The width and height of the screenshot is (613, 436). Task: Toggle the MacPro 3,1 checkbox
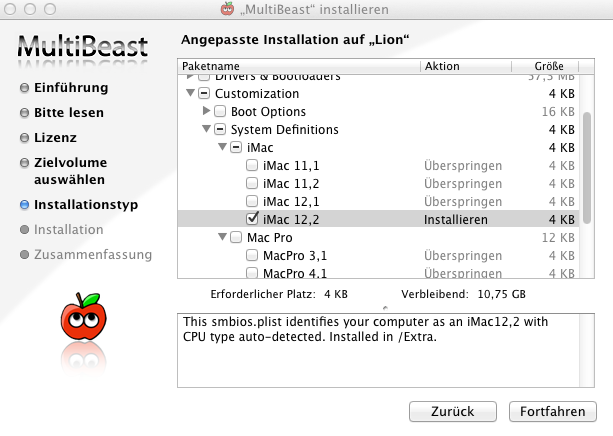[x=253, y=255]
